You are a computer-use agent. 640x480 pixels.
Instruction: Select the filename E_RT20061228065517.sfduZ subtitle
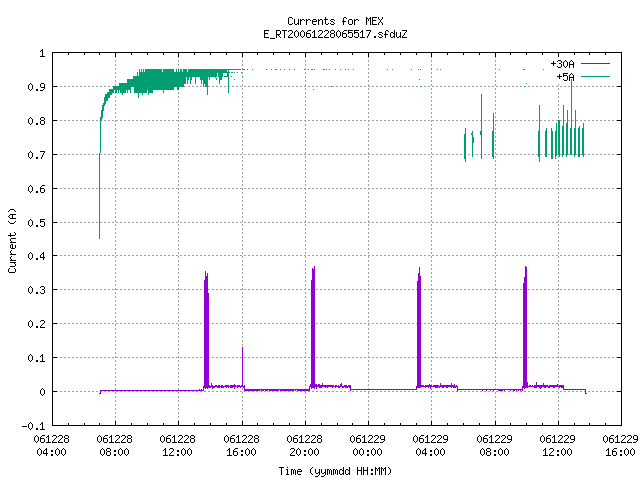click(335, 34)
